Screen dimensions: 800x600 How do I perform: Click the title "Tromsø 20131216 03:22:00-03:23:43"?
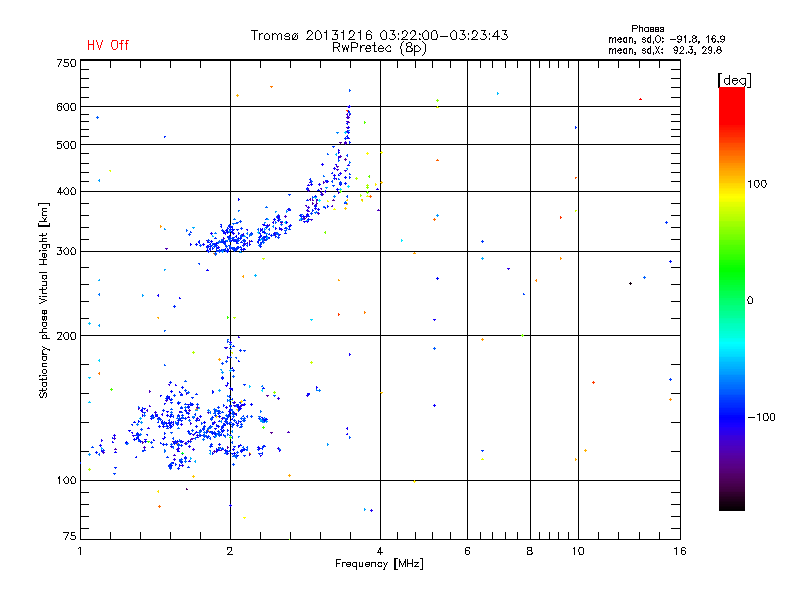(x=379, y=35)
